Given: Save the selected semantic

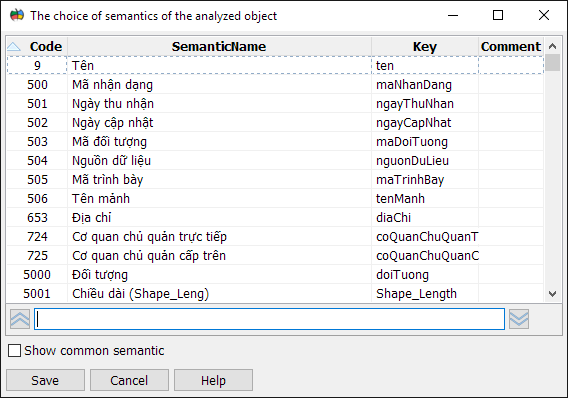Looking at the screenshot, I should (45, 380).
